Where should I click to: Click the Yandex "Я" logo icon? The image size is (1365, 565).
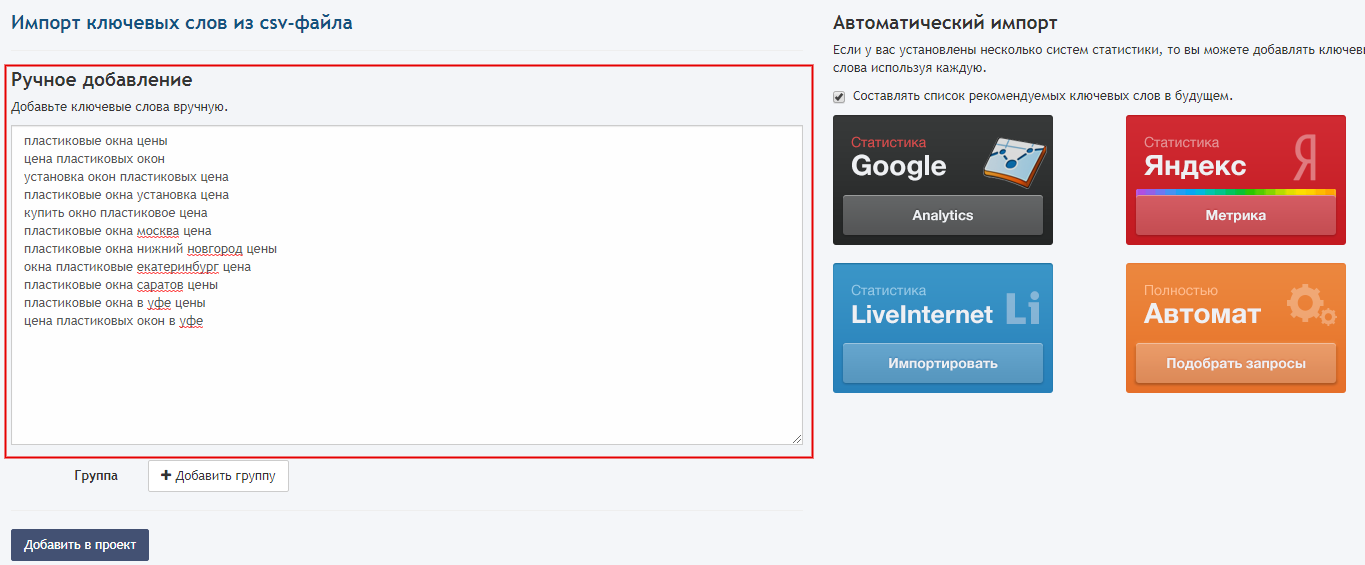(1303, 158)
